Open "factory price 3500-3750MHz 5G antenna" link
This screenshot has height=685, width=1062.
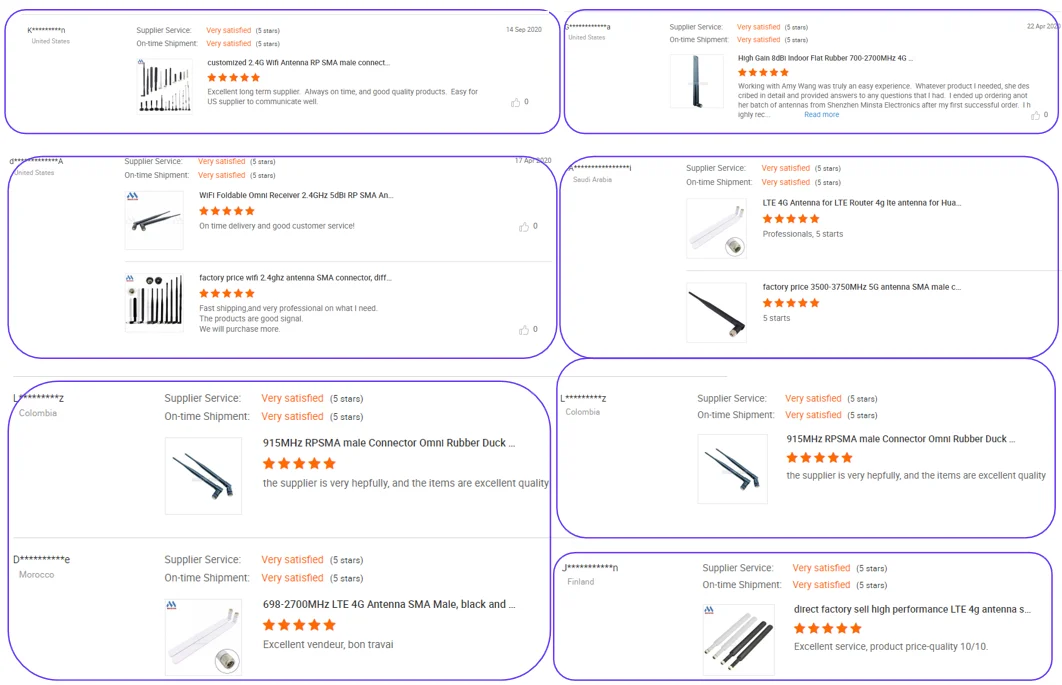pyautogui.click(x=861, y=287)
